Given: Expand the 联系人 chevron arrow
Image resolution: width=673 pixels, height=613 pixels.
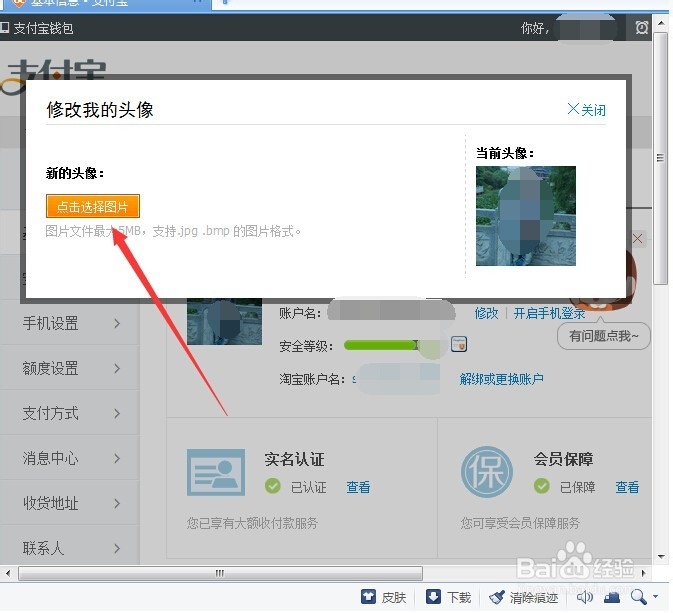Looking at the screenshot, I should 117,548.
